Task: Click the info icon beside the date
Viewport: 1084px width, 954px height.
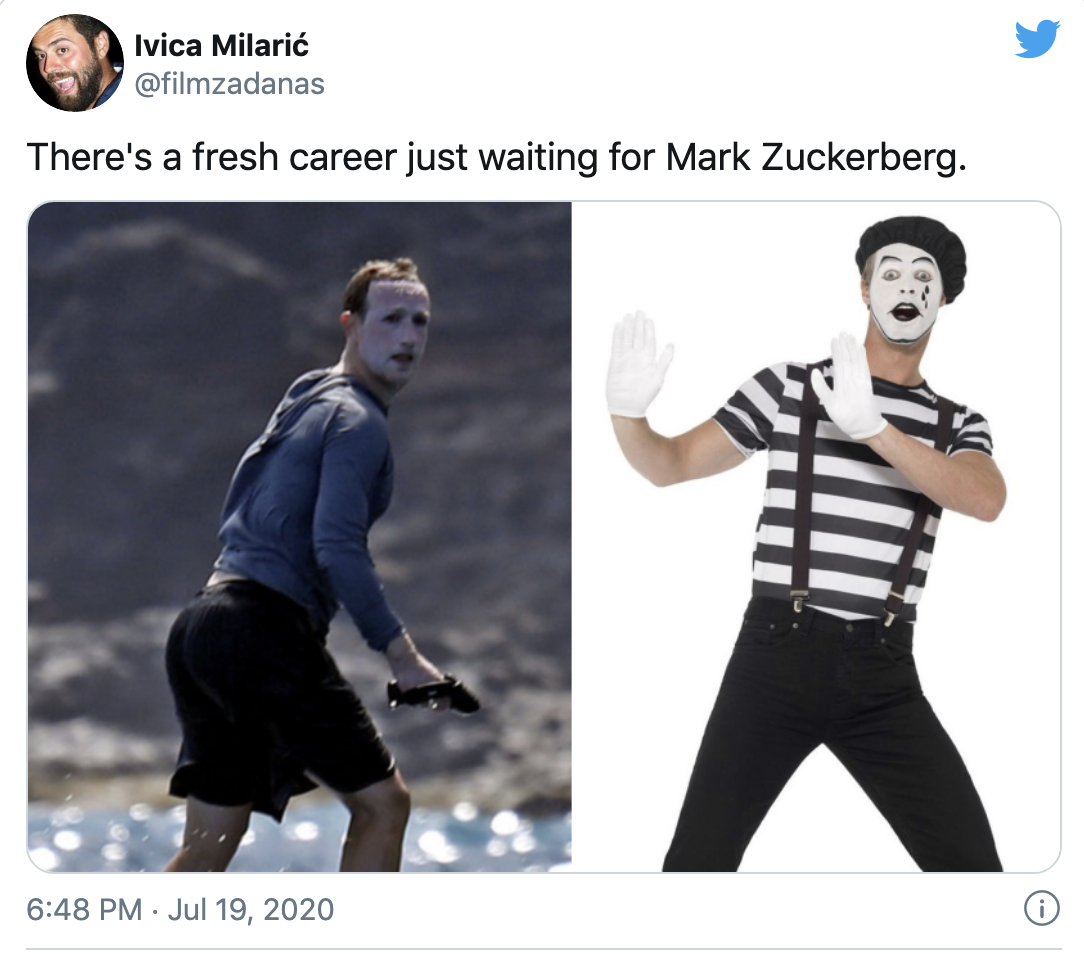Action: click(x=1041, y=909)
